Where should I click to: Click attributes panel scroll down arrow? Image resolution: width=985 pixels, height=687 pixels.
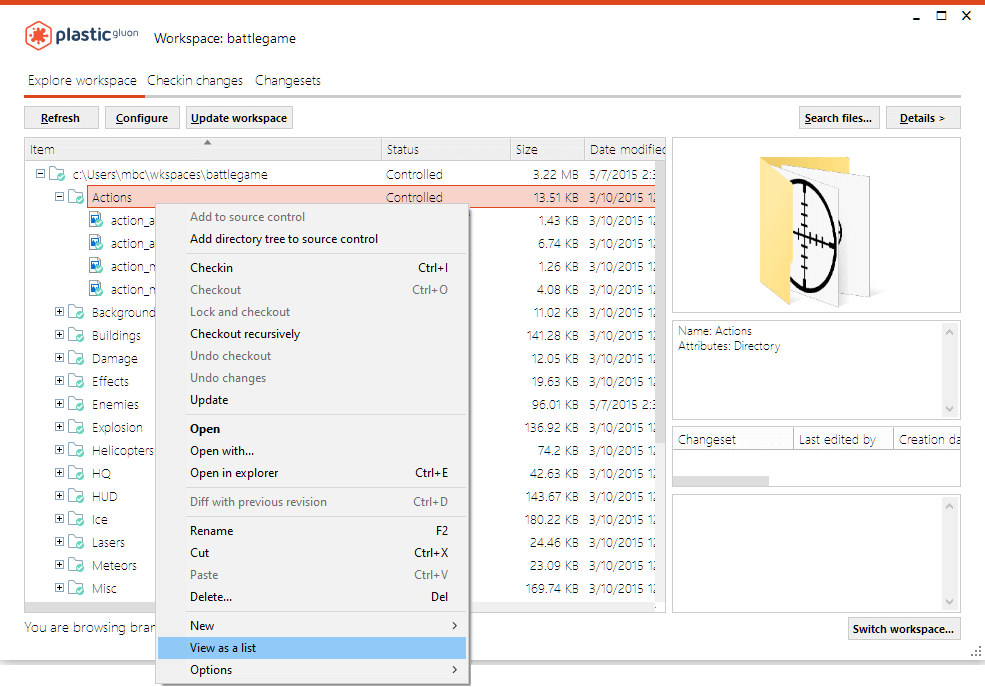click(x=949, y=409)
